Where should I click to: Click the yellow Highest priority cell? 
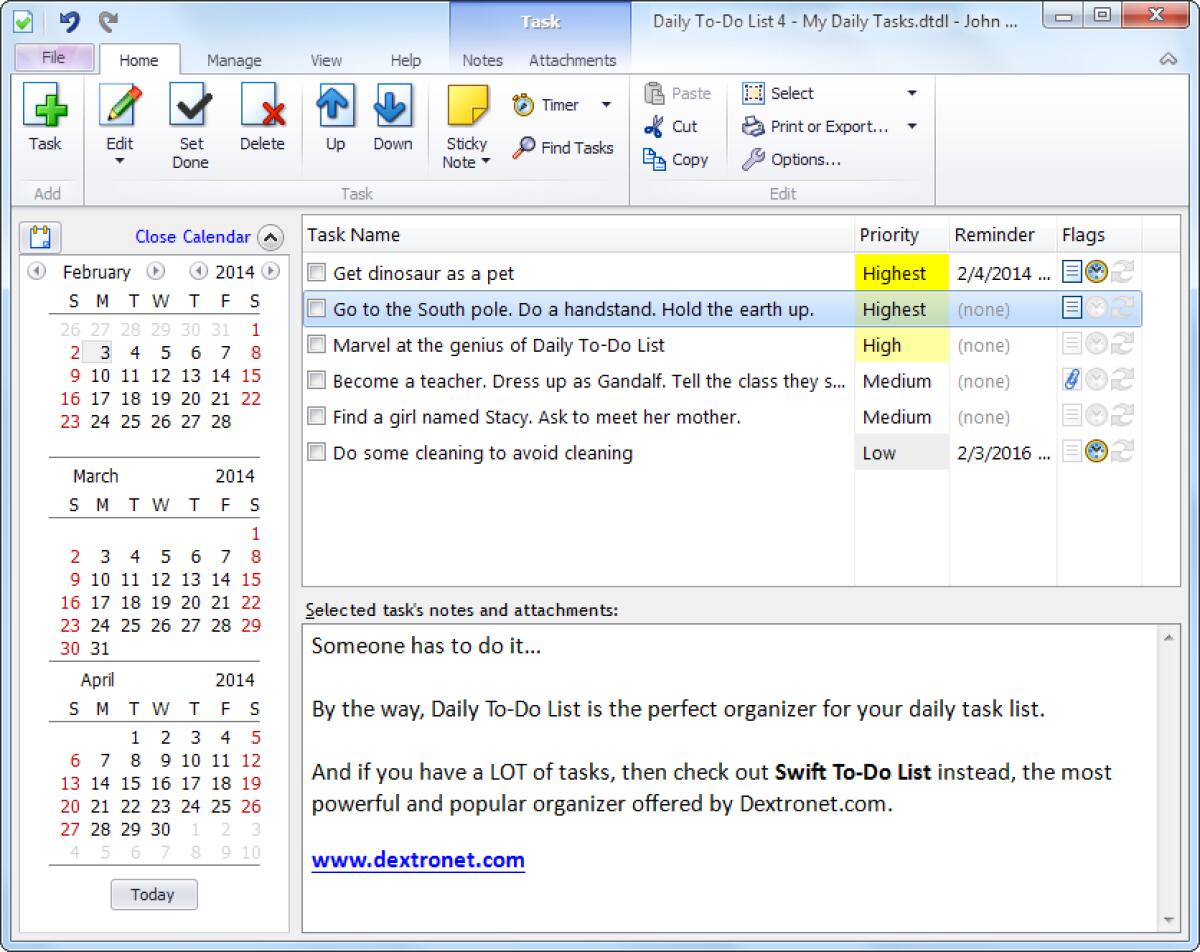pos(898,272)
